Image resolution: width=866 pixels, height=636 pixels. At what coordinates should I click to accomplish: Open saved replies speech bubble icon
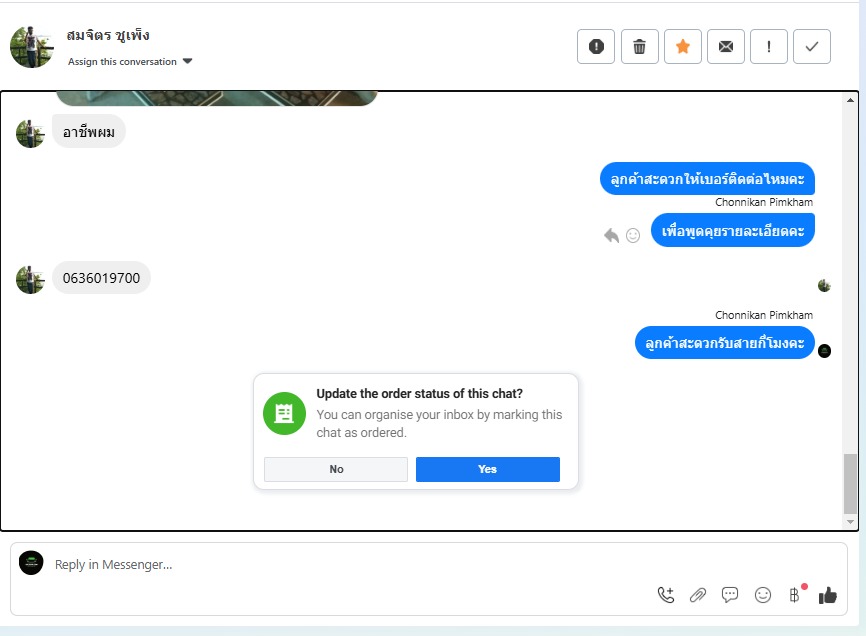coord(730,595)
